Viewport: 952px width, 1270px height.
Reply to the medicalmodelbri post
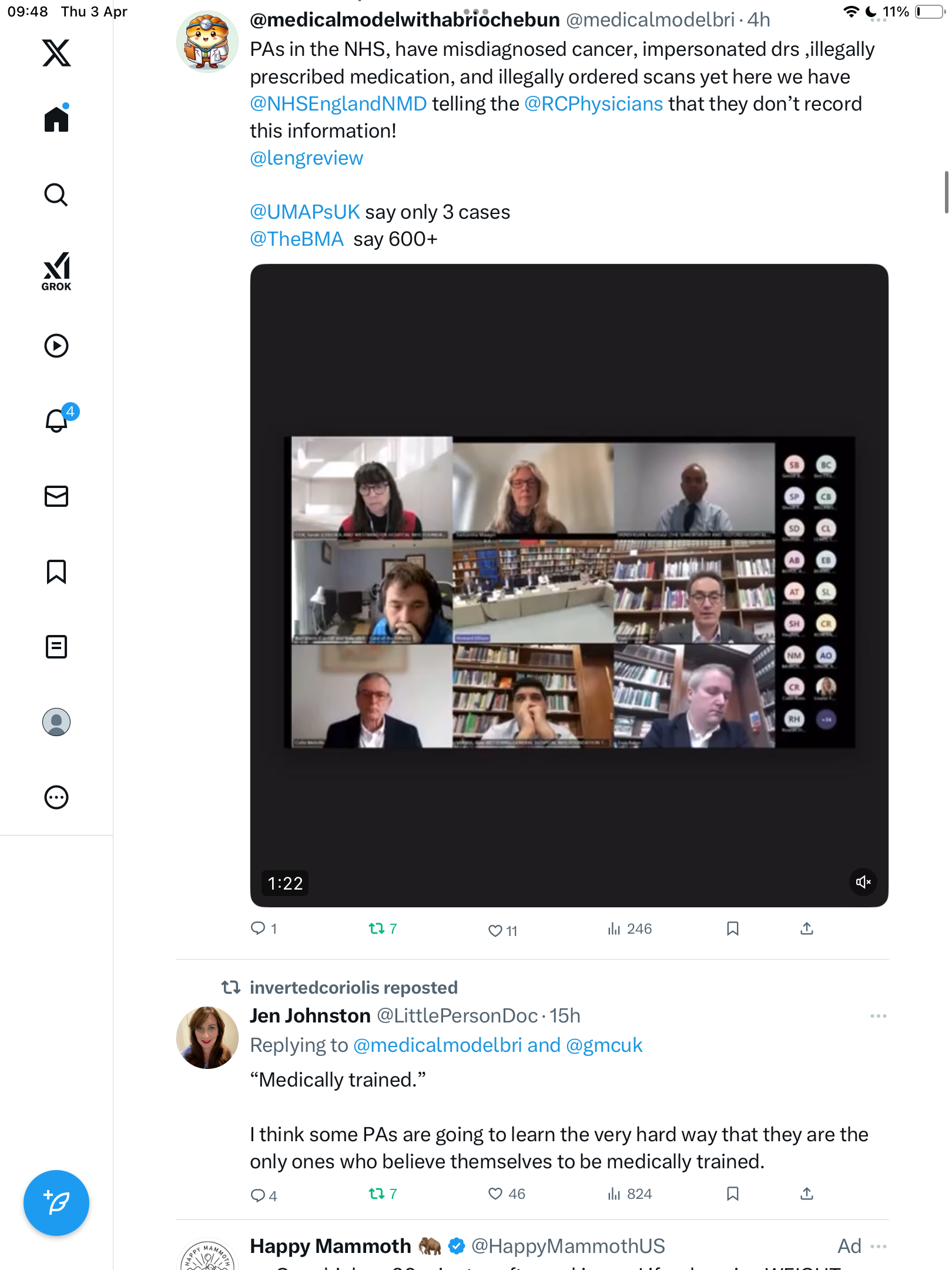(x=264, y=928)
